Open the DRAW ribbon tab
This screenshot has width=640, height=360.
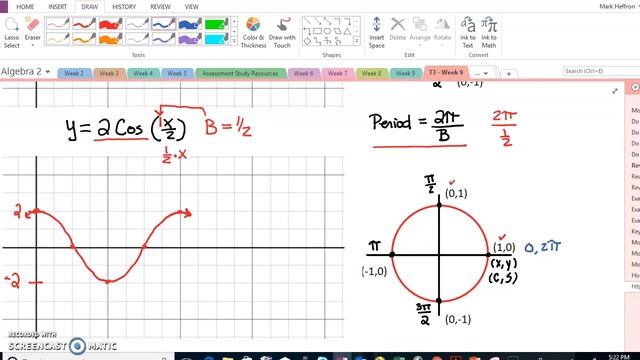90,7
